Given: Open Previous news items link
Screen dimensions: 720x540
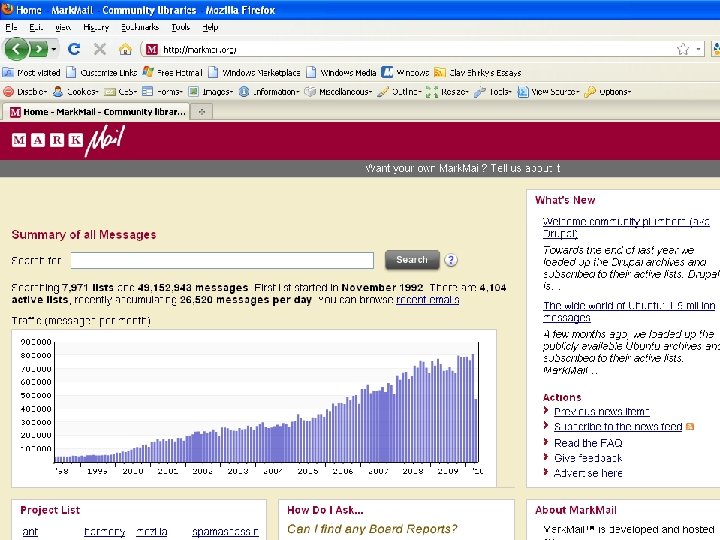Looking at the screenshot, I should coord(602,411).
